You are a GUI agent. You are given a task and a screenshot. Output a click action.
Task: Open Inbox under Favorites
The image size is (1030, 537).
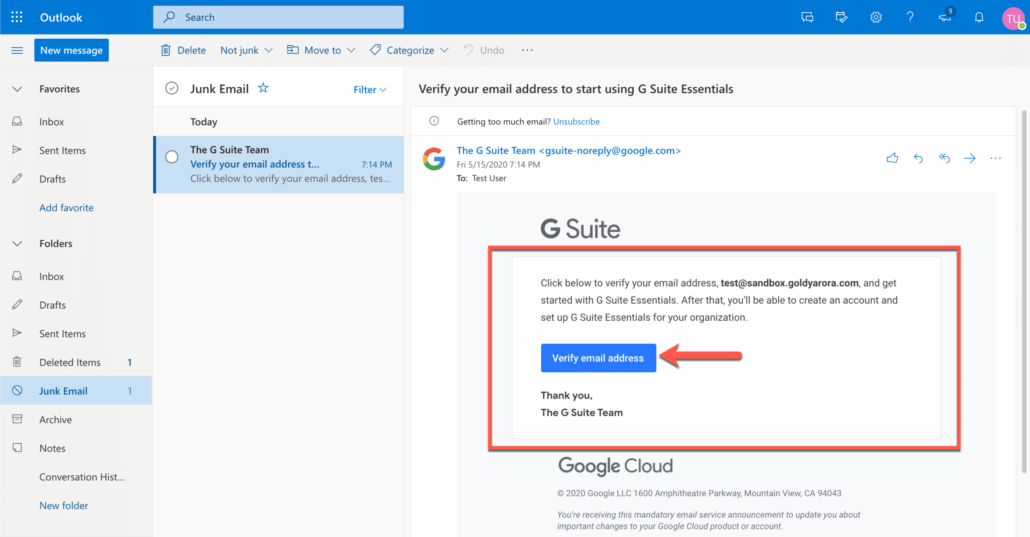pyautogui.click(x=76, y=122)
